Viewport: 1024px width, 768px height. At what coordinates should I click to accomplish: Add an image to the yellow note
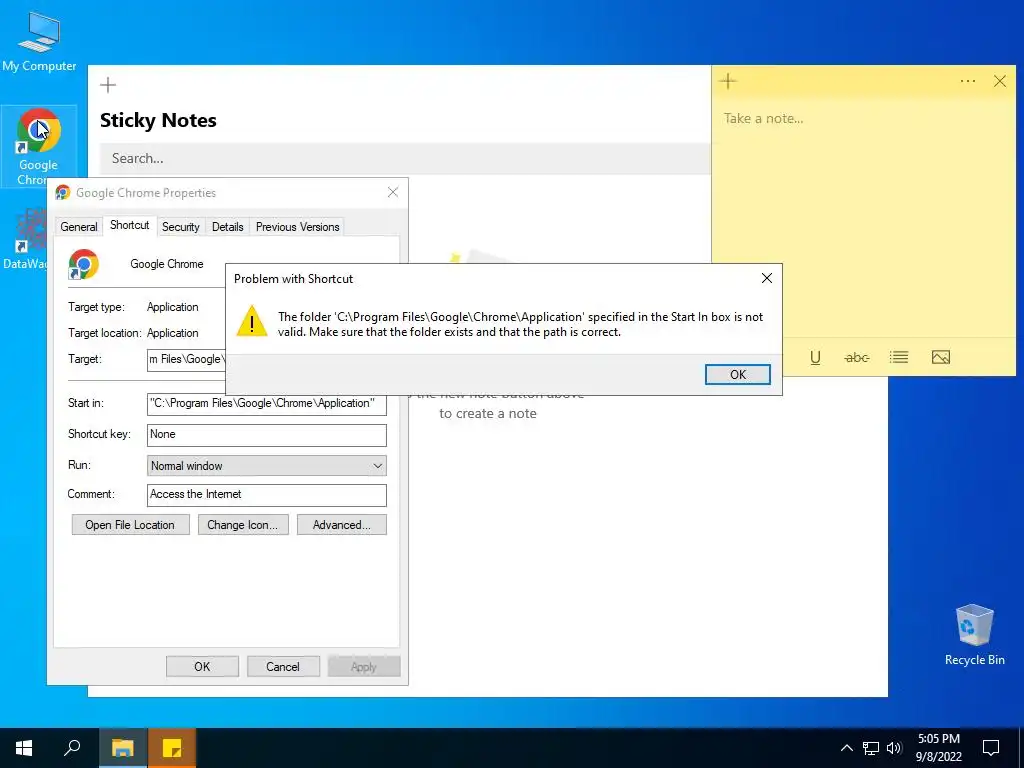tap(940, 357)
